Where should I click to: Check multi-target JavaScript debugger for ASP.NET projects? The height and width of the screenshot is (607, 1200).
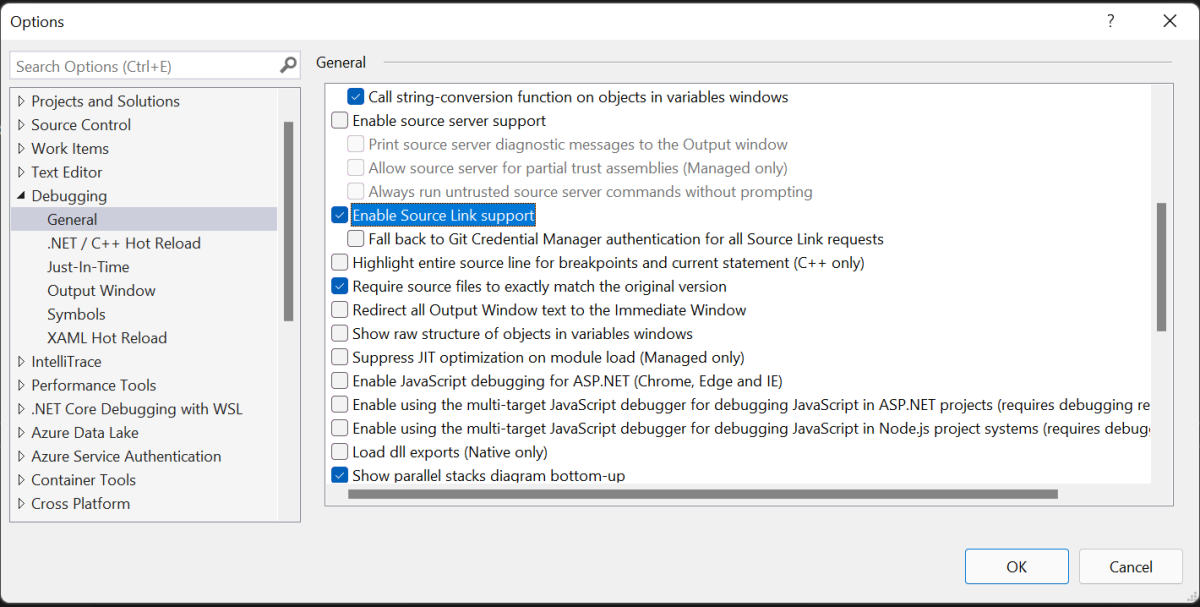pyautogui.click(x=340, y=405)
